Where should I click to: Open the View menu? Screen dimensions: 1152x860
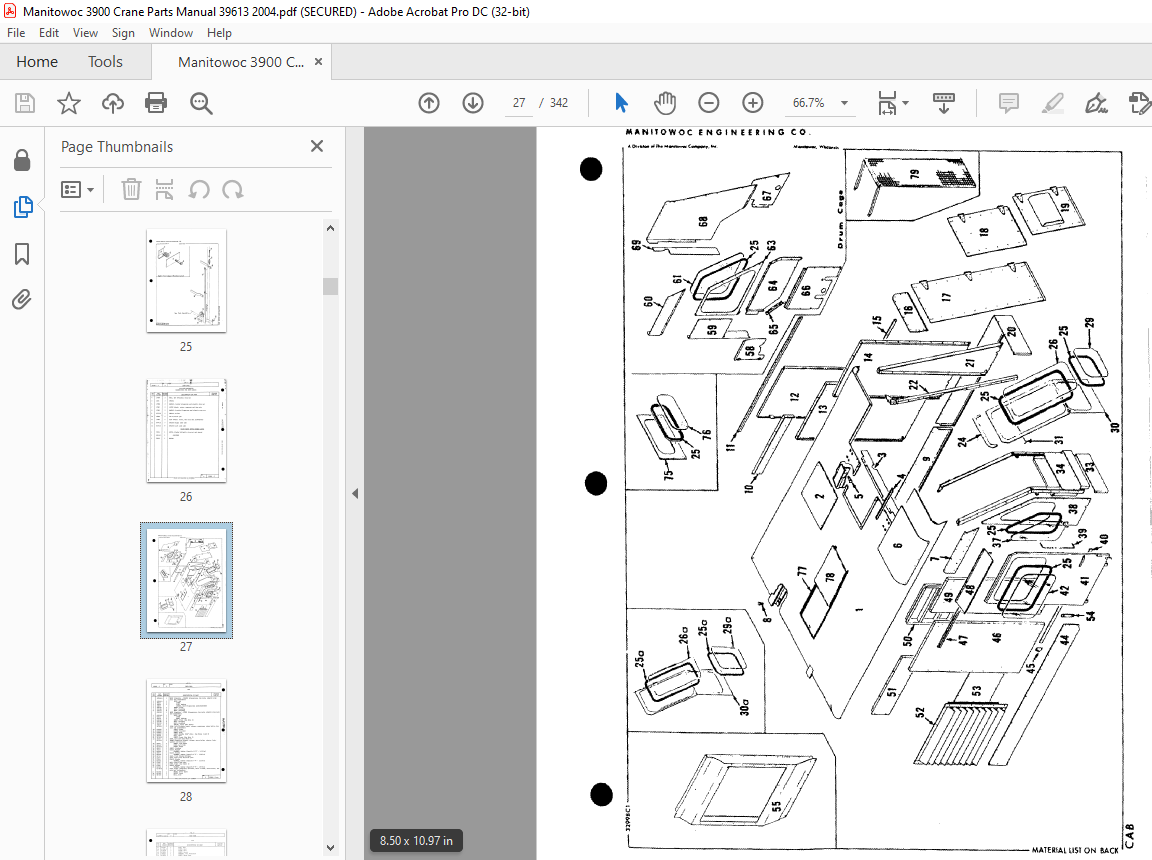(x=85, y=32)
